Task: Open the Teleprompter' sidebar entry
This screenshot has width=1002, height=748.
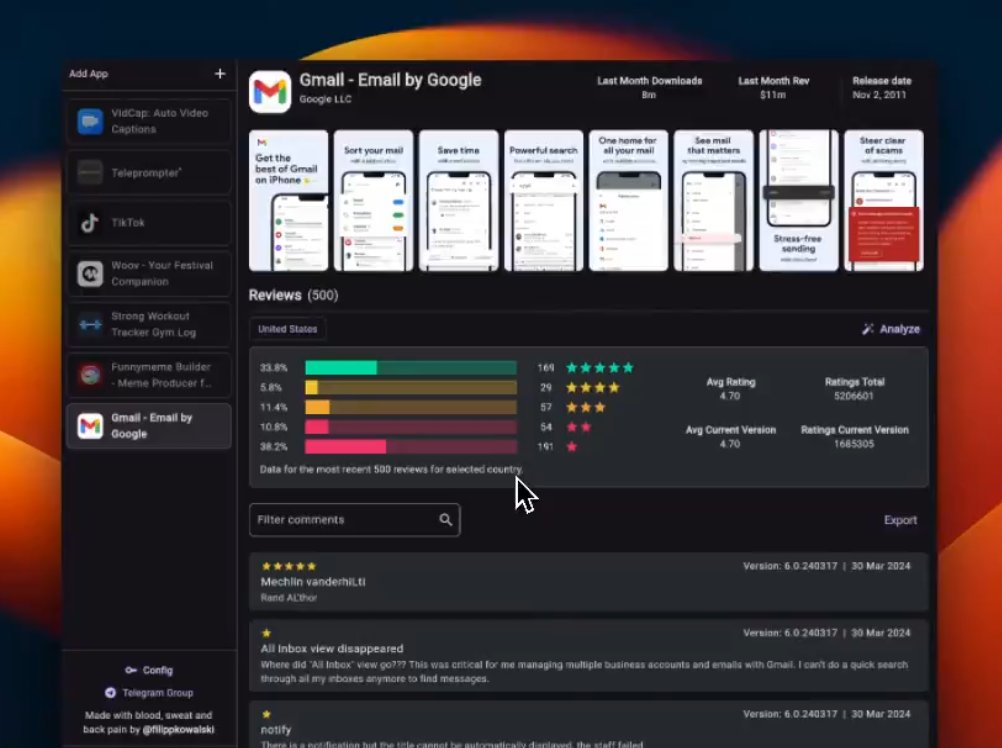Action: click(149, 172)
